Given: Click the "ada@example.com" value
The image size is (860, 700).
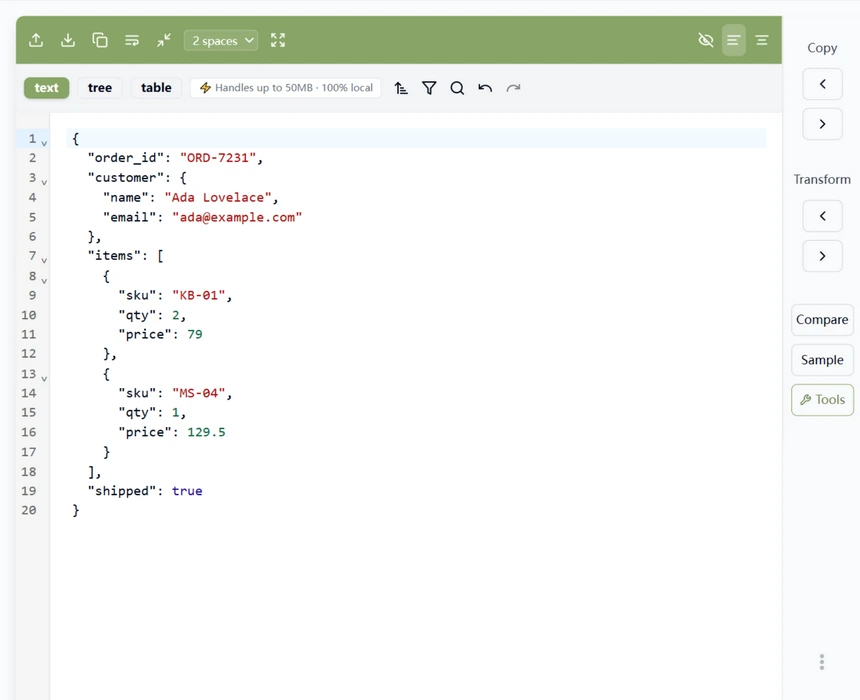Looking at the screenshot, I should click(237, 217).
